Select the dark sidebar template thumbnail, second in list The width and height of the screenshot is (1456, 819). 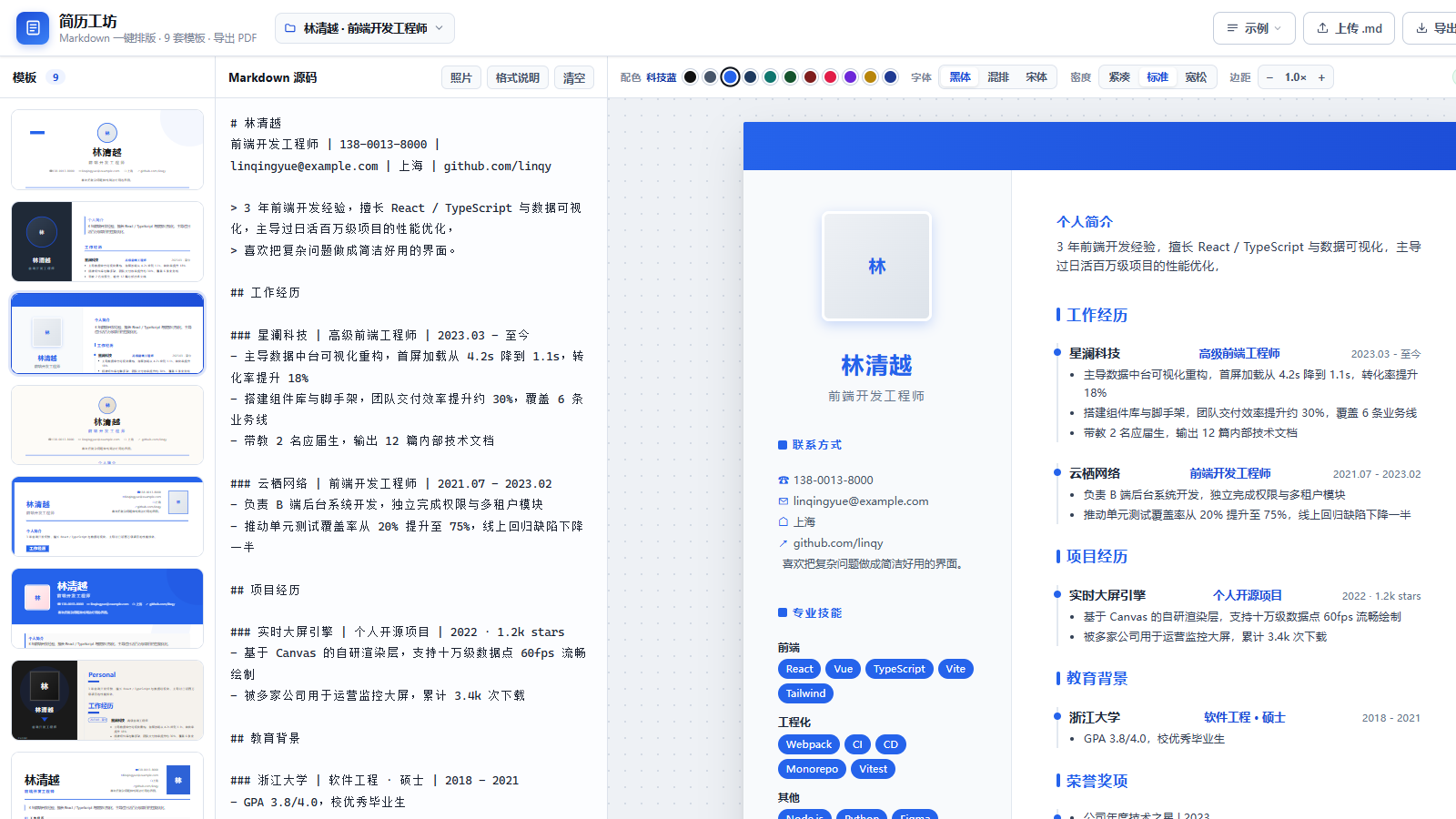click(107, 241)
